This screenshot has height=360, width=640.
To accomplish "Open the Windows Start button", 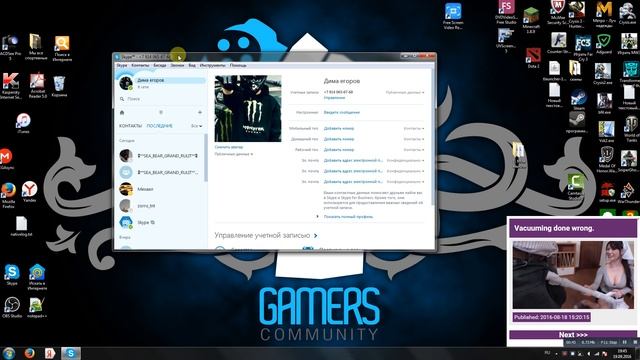I will [9, 353].
